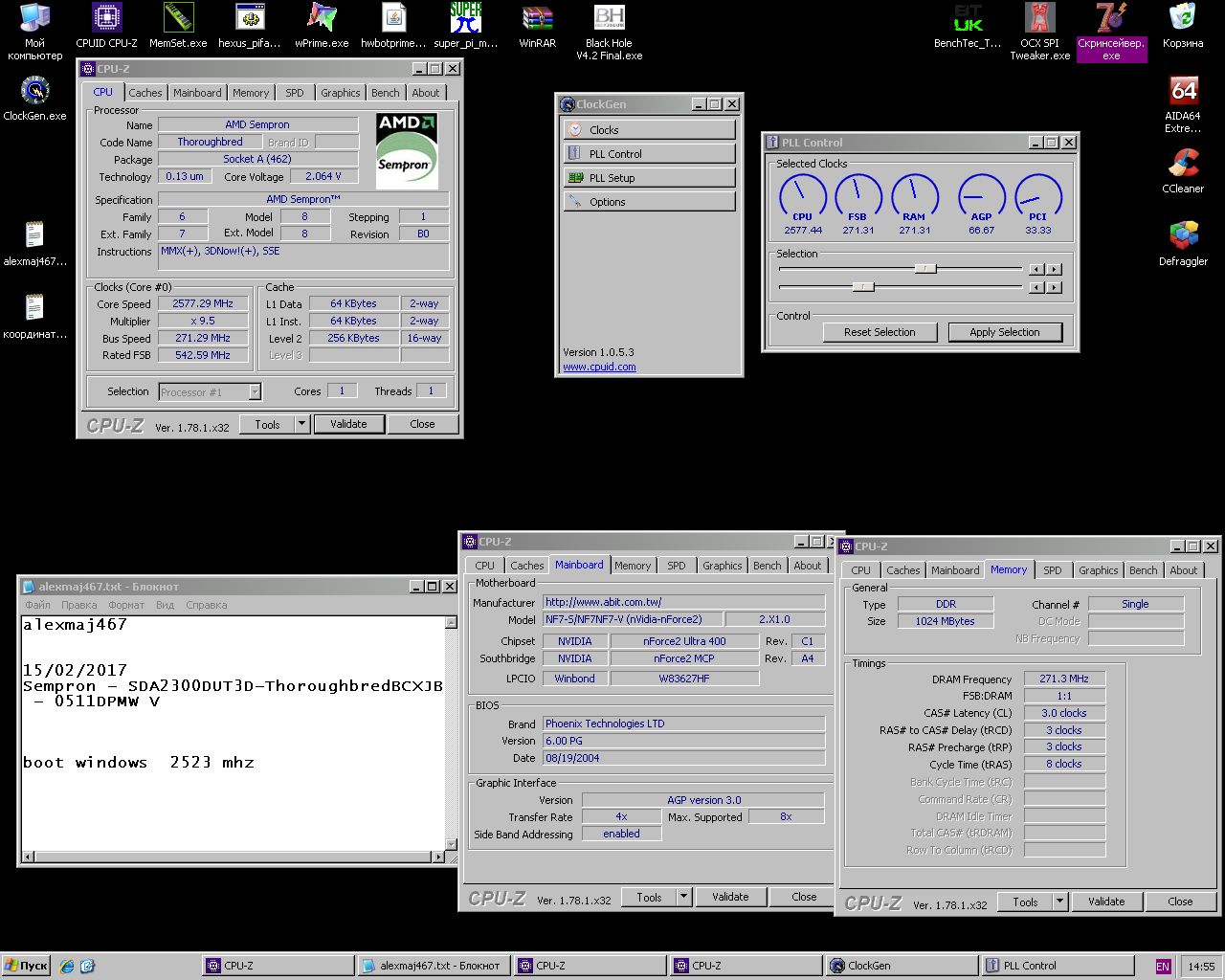Open OCX SPI Tweaker.exe icon
The width and height of the screenshot is (1225, 980).
pyautogui.click(x=1039, y=32)
